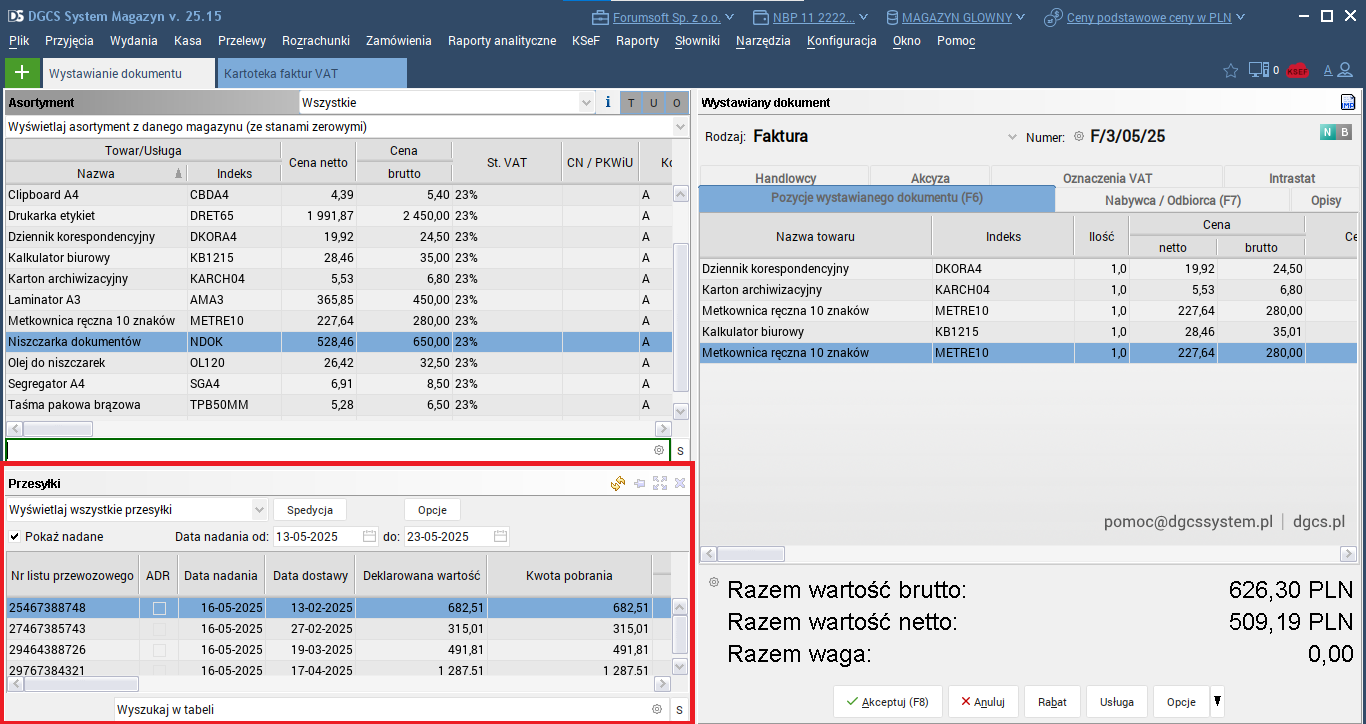
Task: Refresh the Przesyłki shipments list
Action: point(618,483)
